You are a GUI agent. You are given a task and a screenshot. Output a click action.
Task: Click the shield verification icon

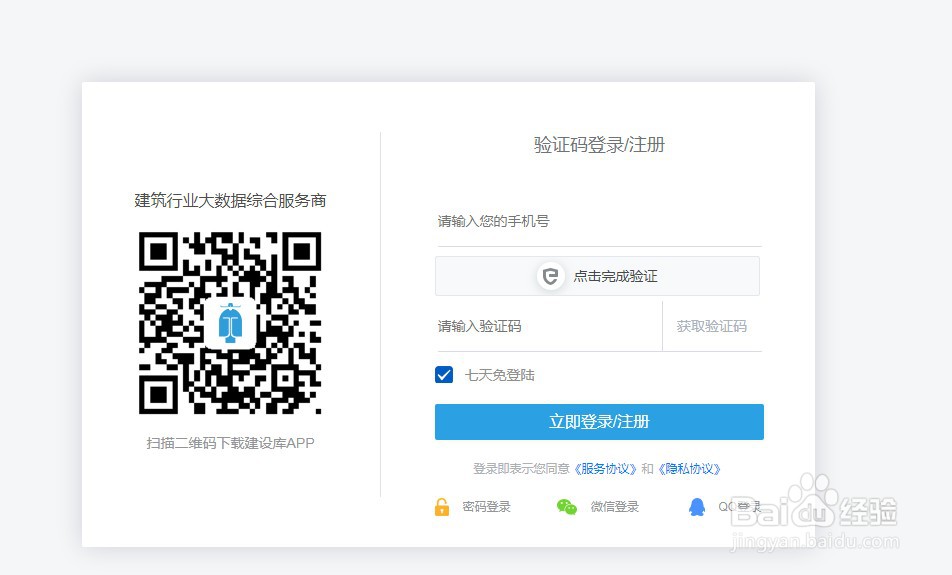(x=551, y=276)
